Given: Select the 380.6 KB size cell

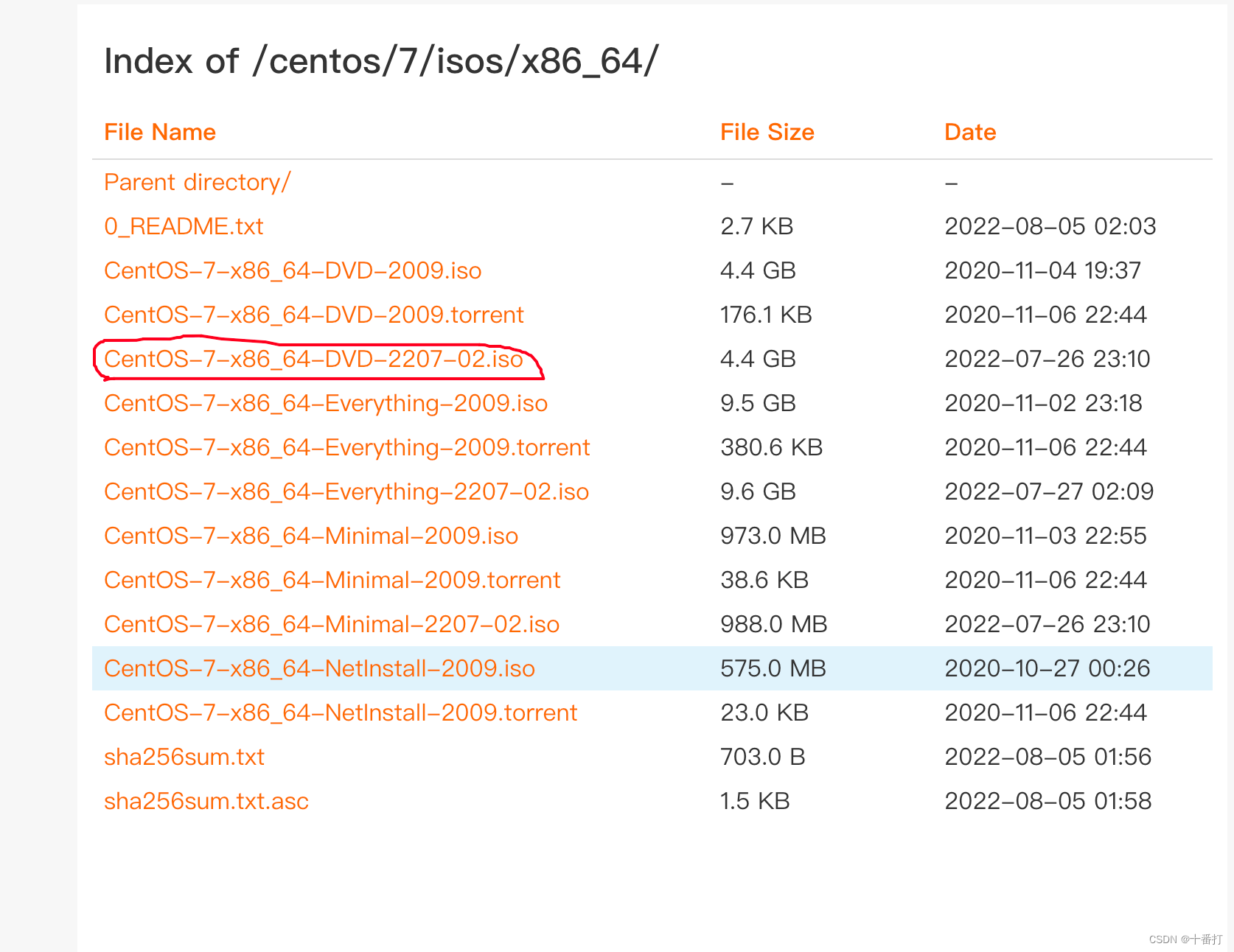Looking at the screenshot, I should click(x=771, y=447).
